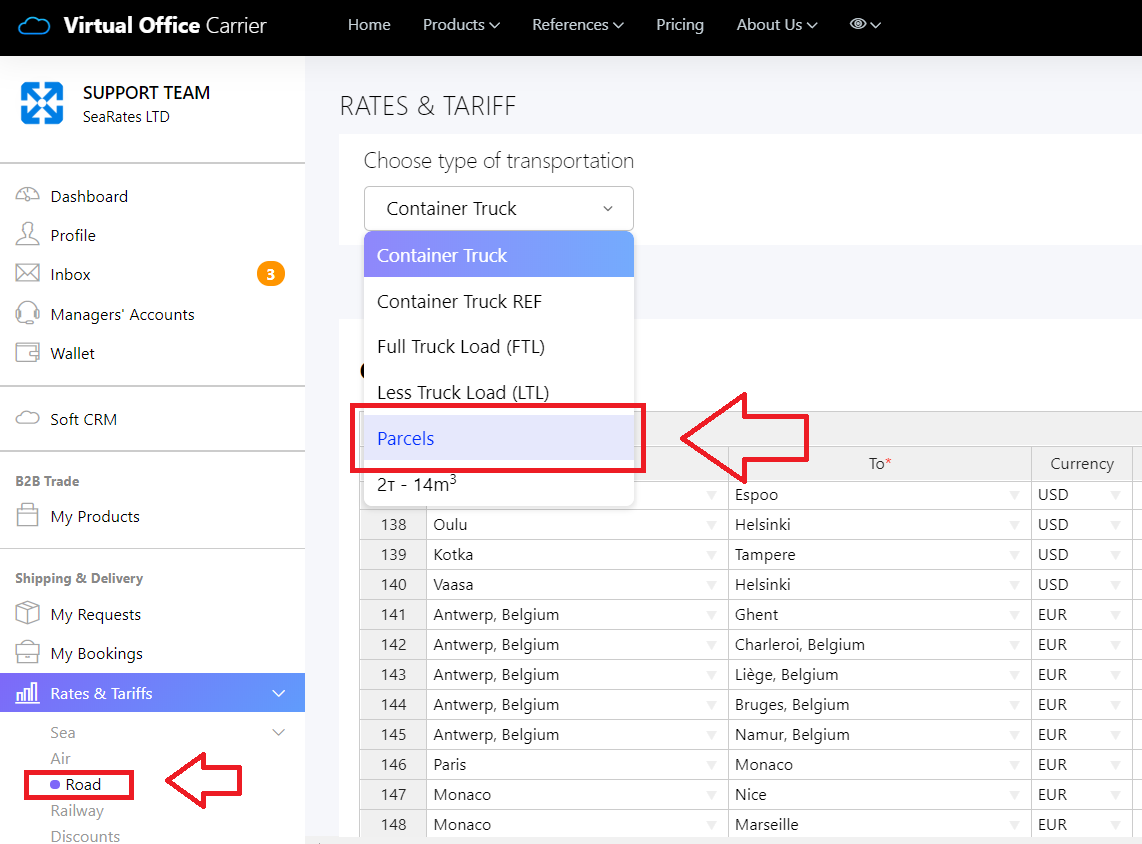Open the References dropdown menu
Viewport: 1142px width, 844px height.
tap(578, 25)
